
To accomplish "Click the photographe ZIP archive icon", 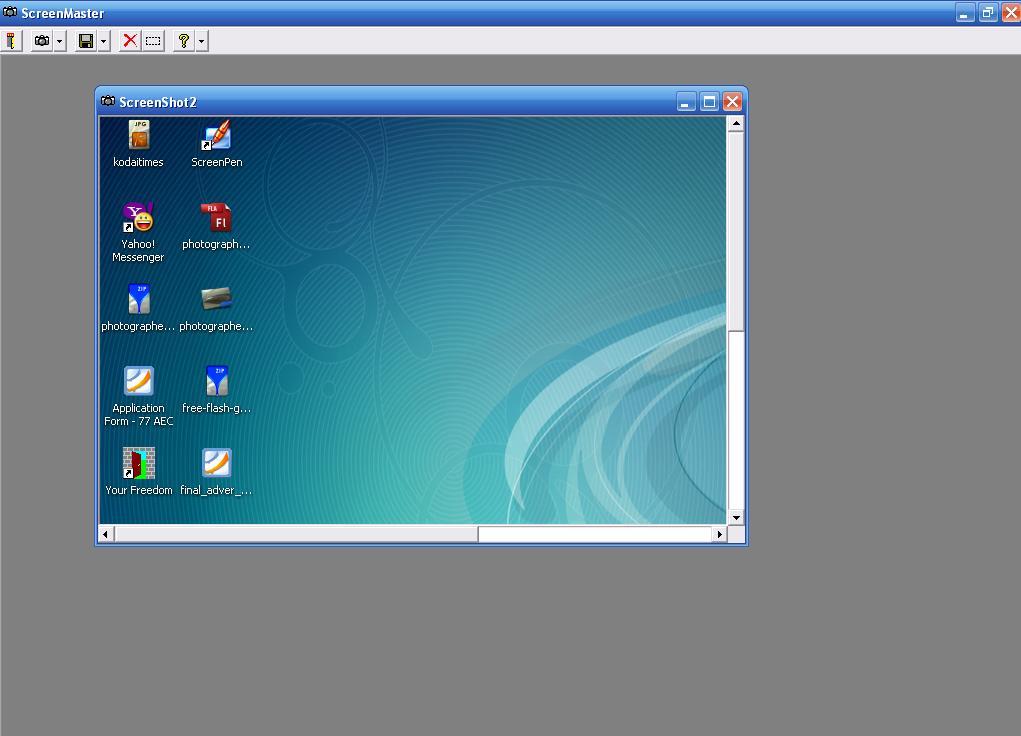I will tap(139, 299).
